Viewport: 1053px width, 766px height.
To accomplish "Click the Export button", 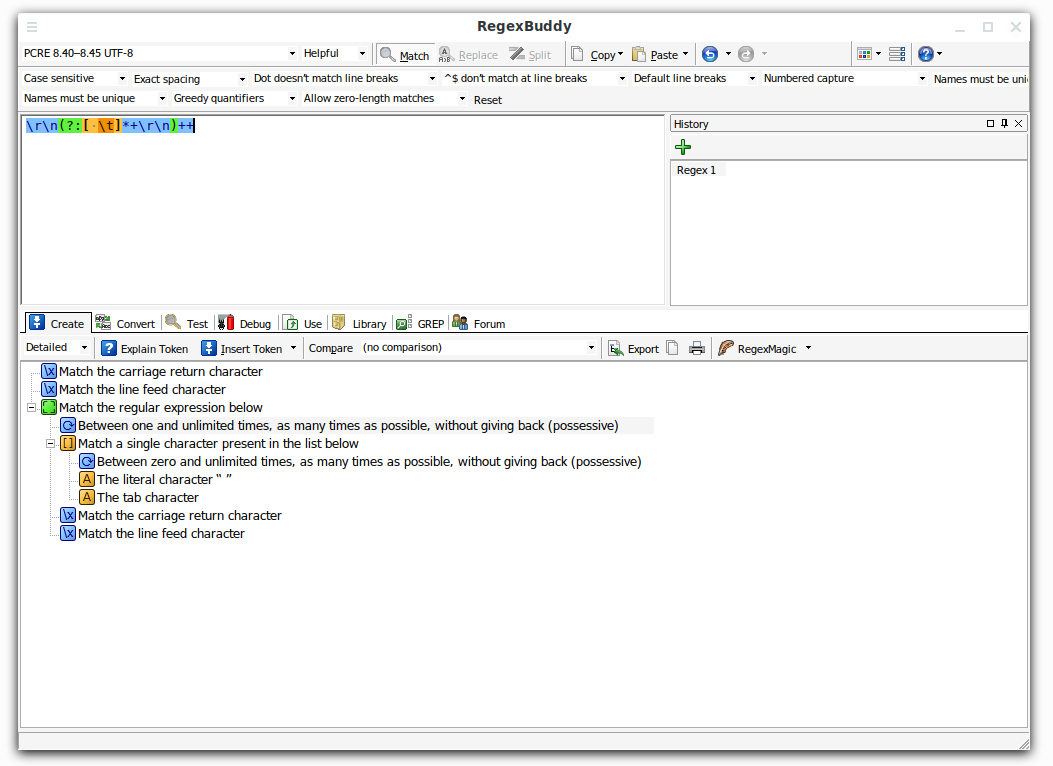I will [x=634, y=348].
